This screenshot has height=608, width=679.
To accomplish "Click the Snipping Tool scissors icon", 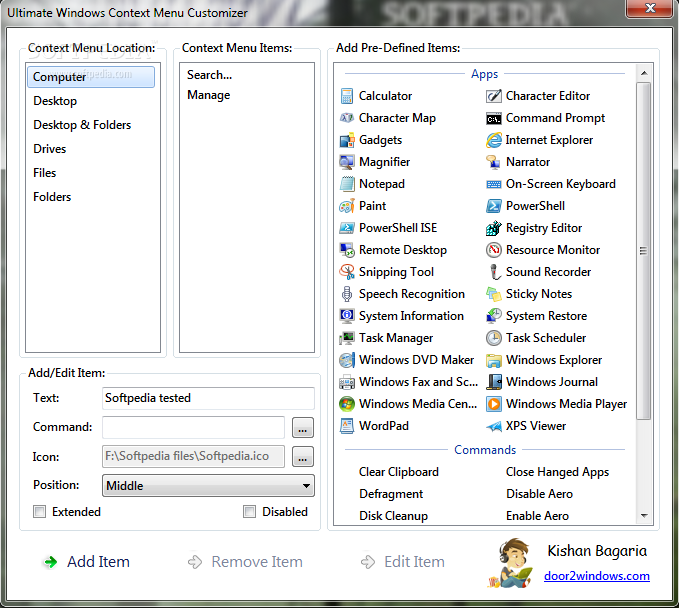I will point(346,272).
